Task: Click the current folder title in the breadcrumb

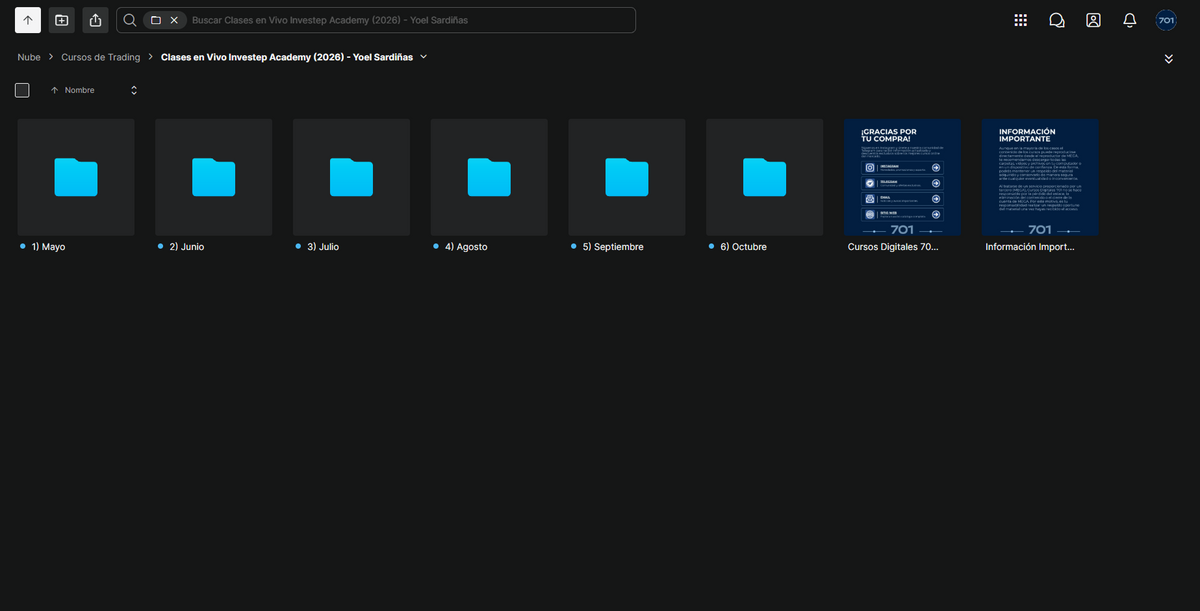Action: [x=287, y=57]
